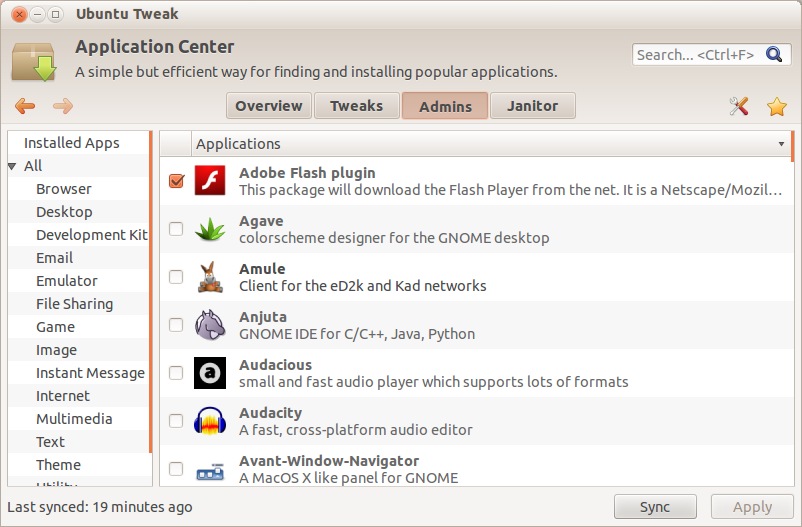Tick the Anjuta checkbox
This screenshot has height=527, width=802.
(176, 325)
